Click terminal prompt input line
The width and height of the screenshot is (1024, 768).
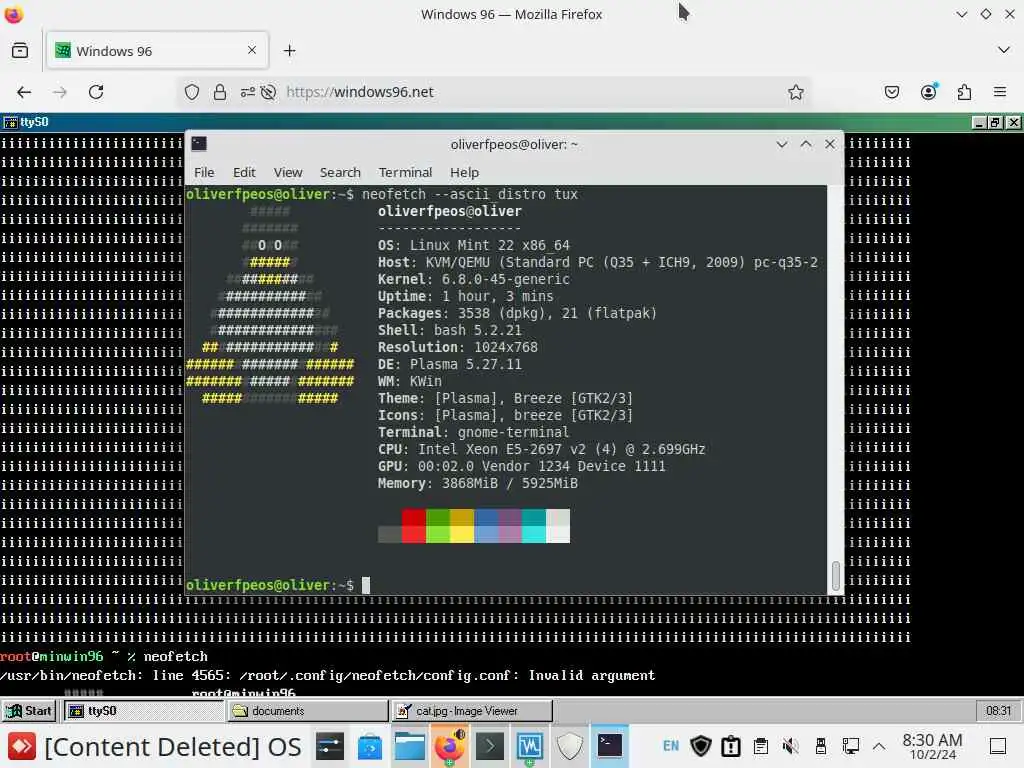click(505, 585)
